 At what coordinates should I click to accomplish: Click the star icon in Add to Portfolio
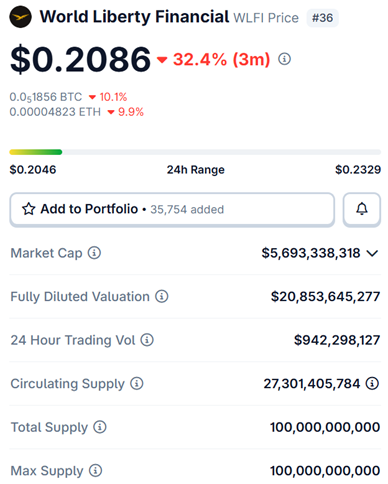pyautogui.click(x=29, y=209)
